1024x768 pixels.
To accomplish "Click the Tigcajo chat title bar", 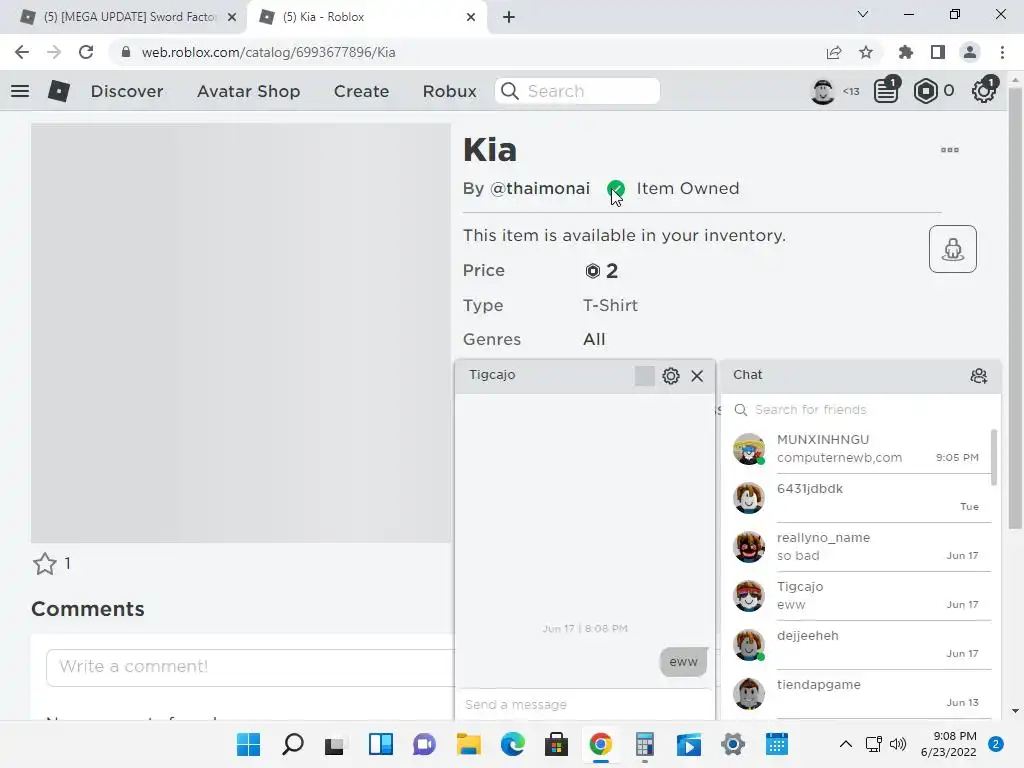I will (x=584, y=376).
